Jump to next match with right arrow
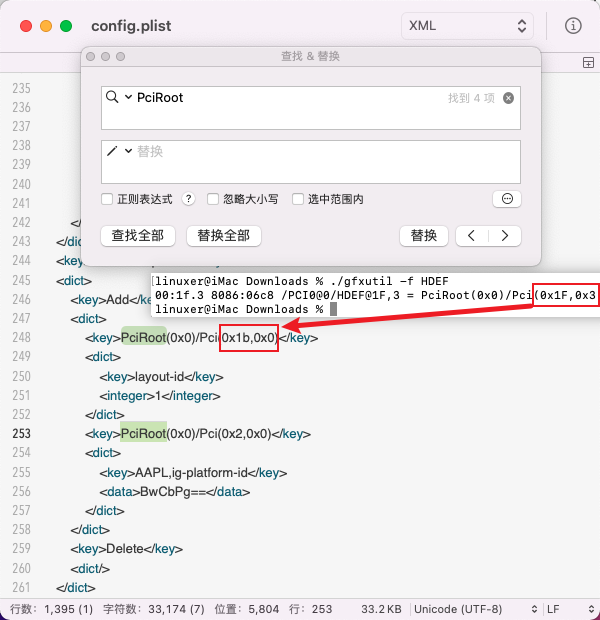This screenshot has width=600, height=620. coord(506,236)
